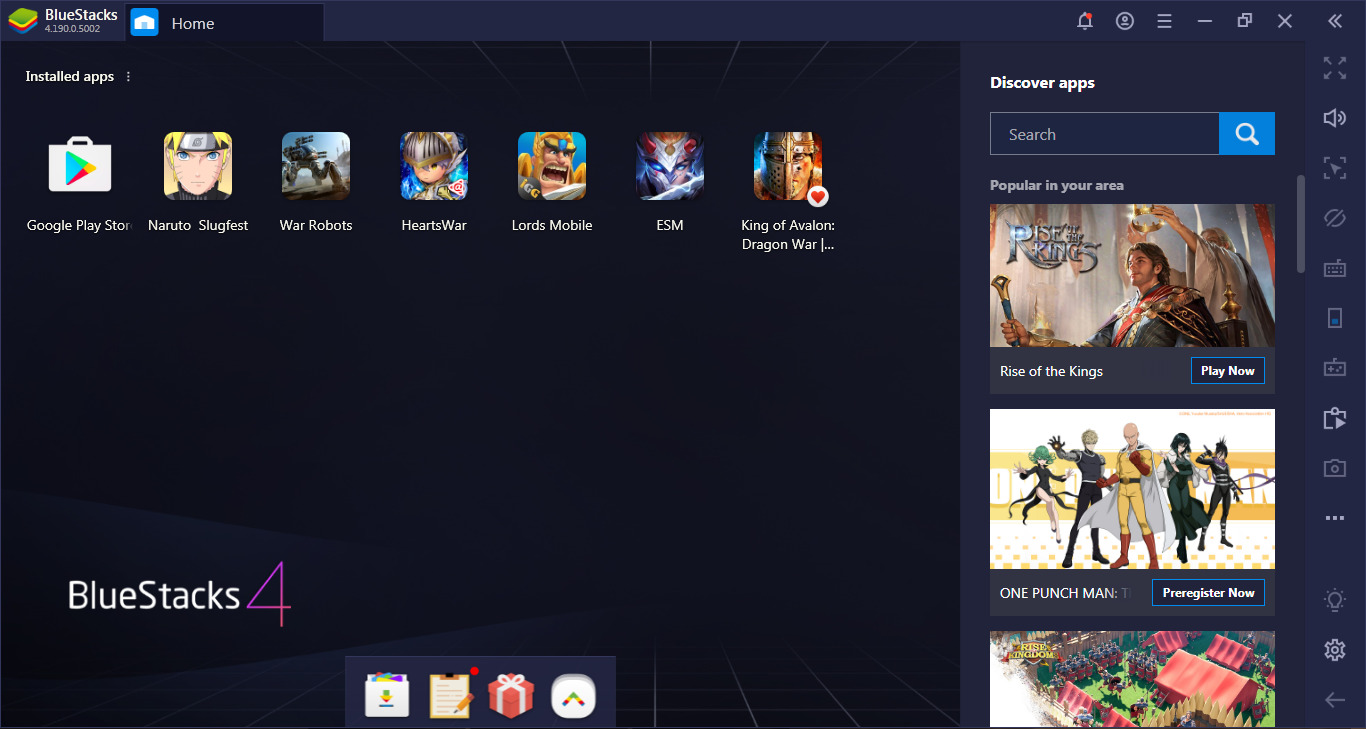This screenshot has height=729, width=1366.
Task: Open the red gift box rewards icon
Action: [511, 696]
